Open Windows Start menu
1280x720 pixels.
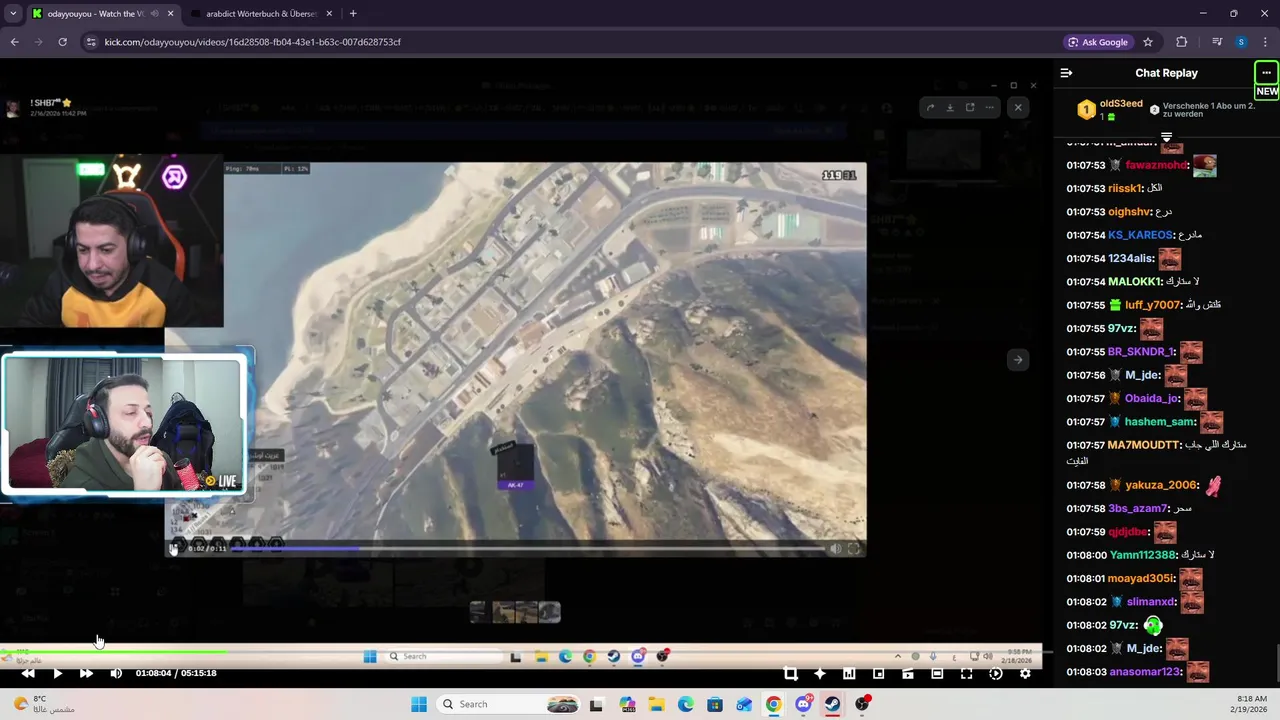point(419,704)
